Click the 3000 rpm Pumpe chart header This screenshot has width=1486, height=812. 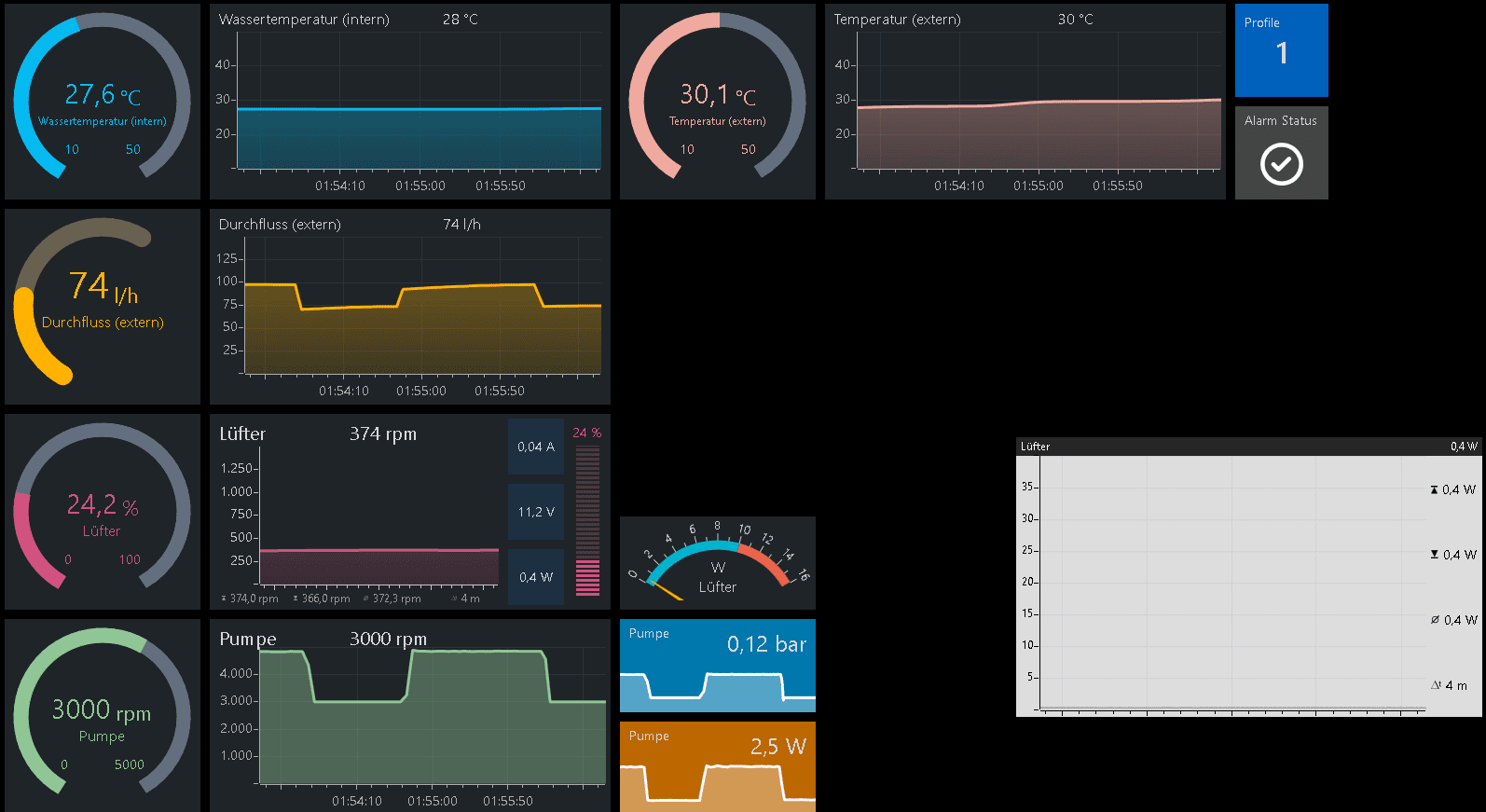(x=388, y=640)
